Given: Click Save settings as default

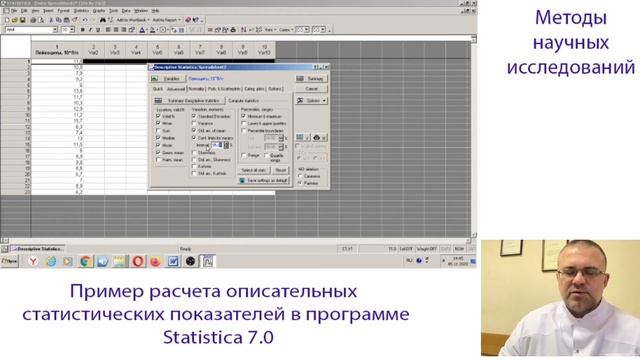Looking at the screenshot, I should [x=264, y=180].
